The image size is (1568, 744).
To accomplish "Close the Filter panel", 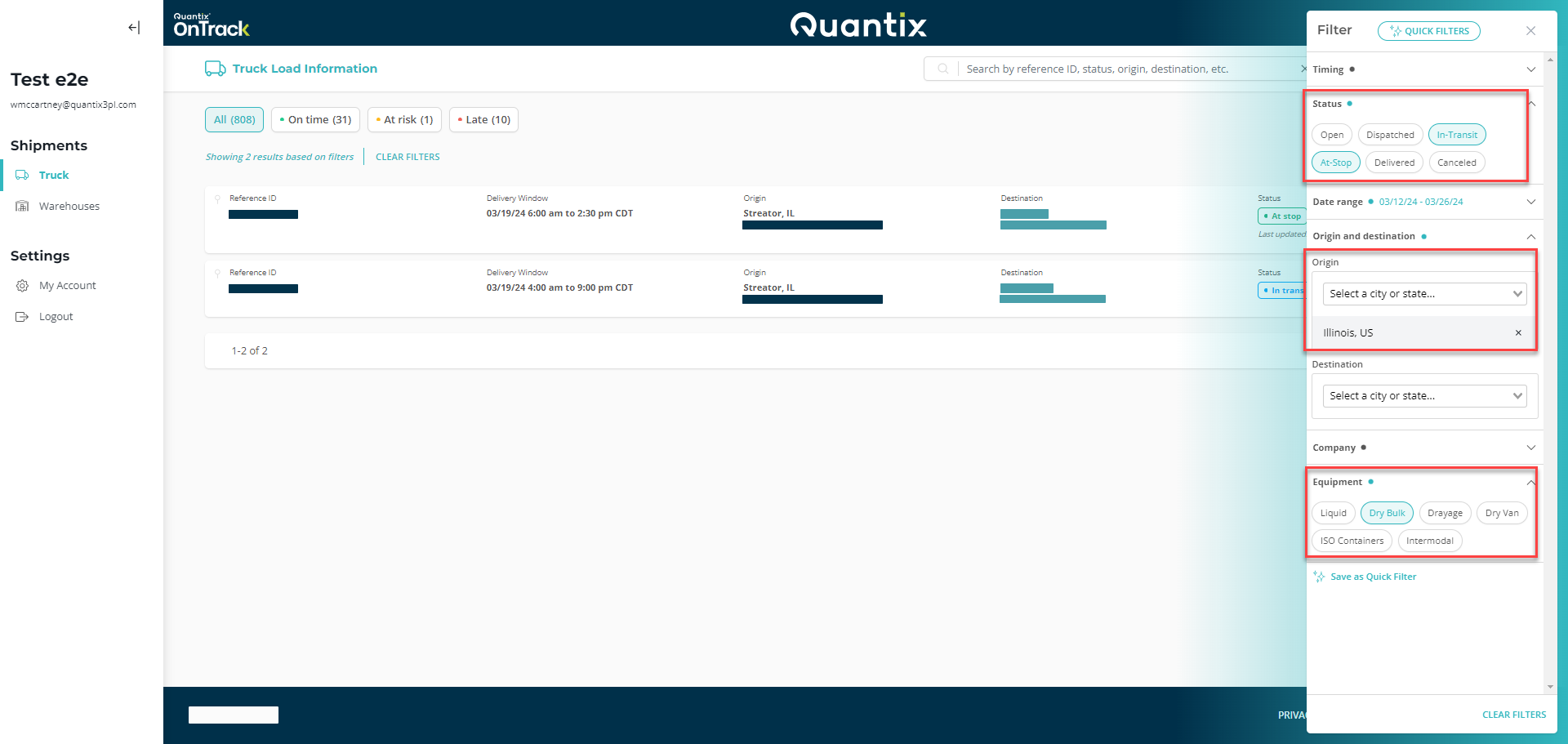I will click(x=1530, y=31).
